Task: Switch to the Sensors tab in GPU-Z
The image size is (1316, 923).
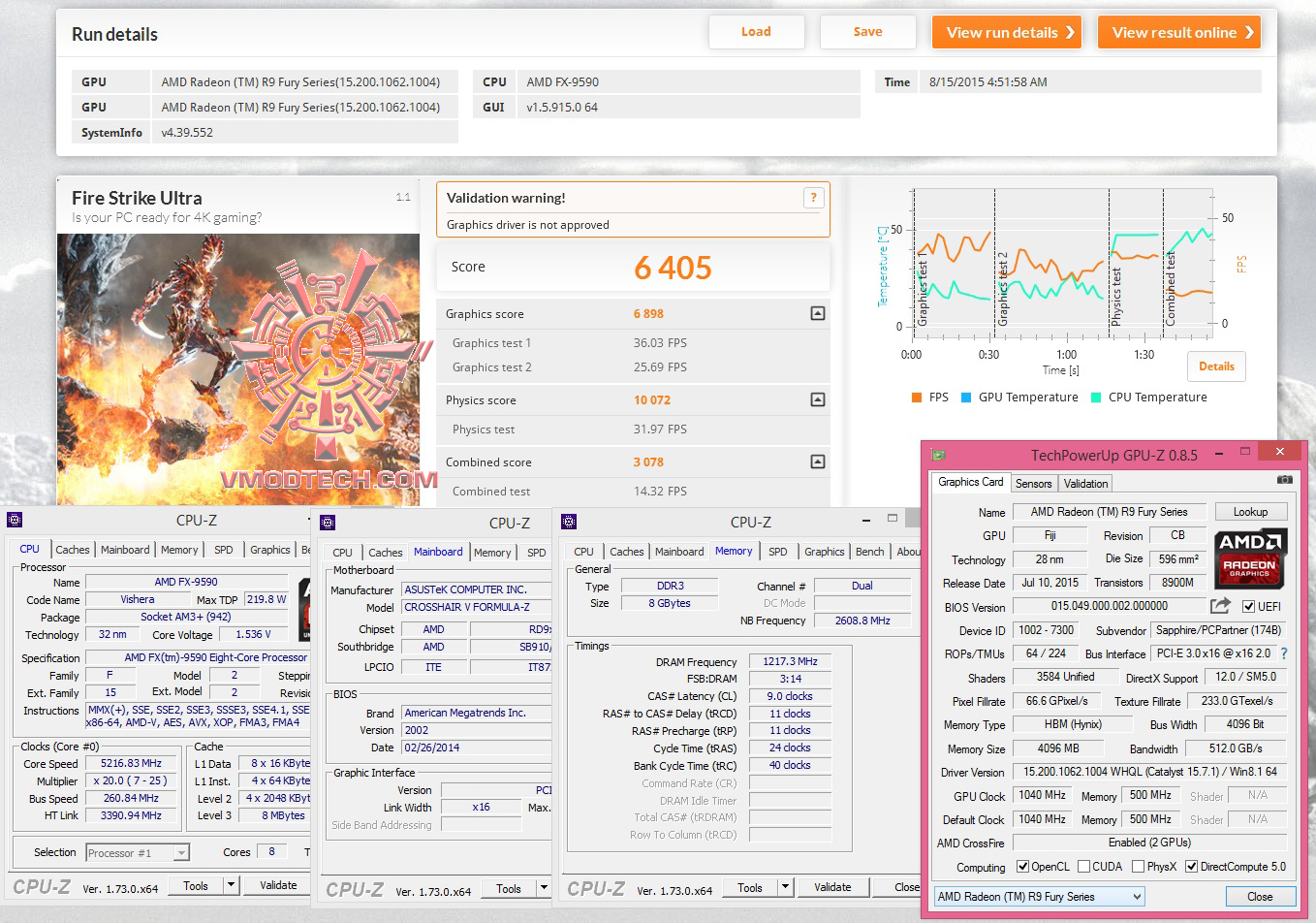Action: [x=1033, y=484]
